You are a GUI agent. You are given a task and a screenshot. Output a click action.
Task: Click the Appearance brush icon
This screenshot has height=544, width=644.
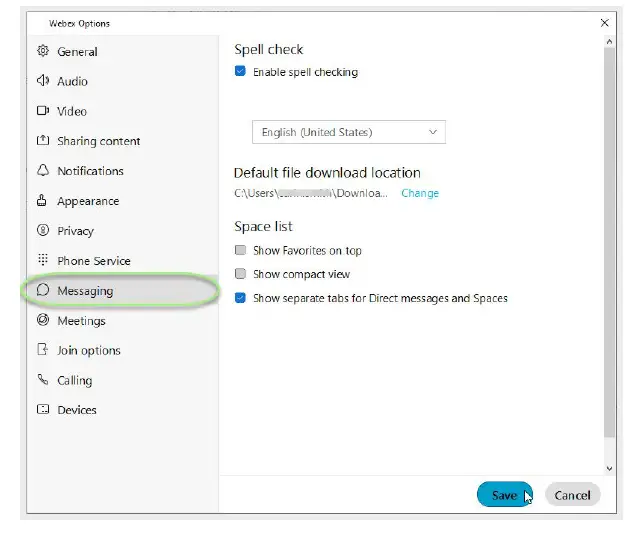point(41,200)
